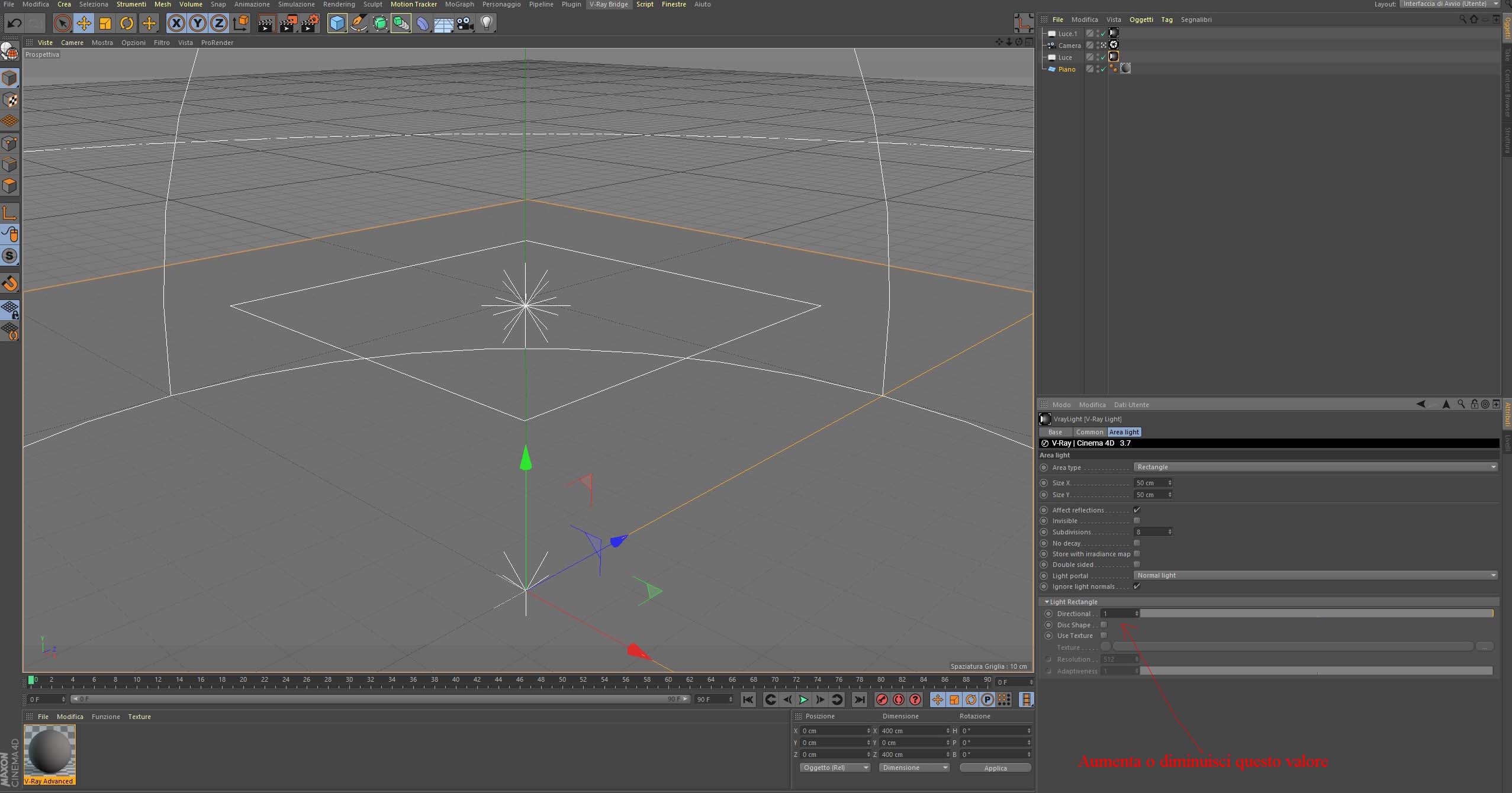Image resolution: width=1512 pixels, height=793 pixels.
Task: Uncheck Ignore light normals
Action: [x=1137, y=586]
